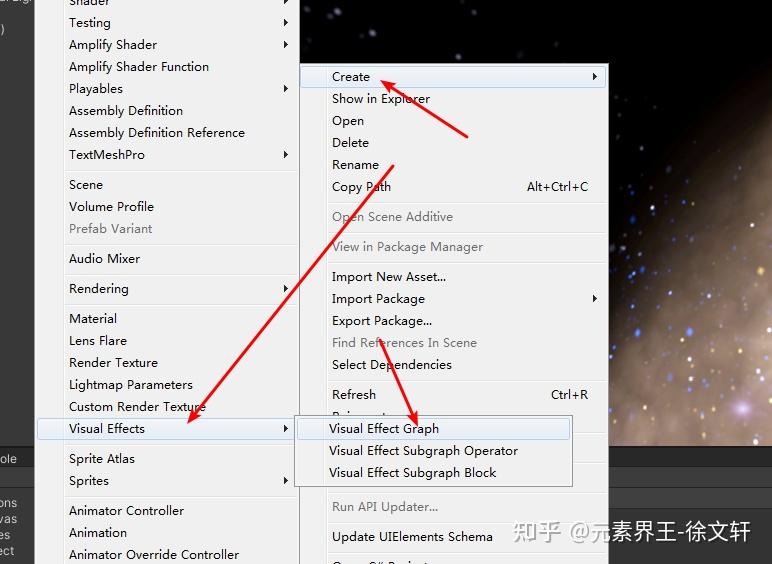Image resolution: width=772 pixels, height=564 pixels.
Task: Expand arrow beside Visual Effects
Action: (x=286, y=429)
